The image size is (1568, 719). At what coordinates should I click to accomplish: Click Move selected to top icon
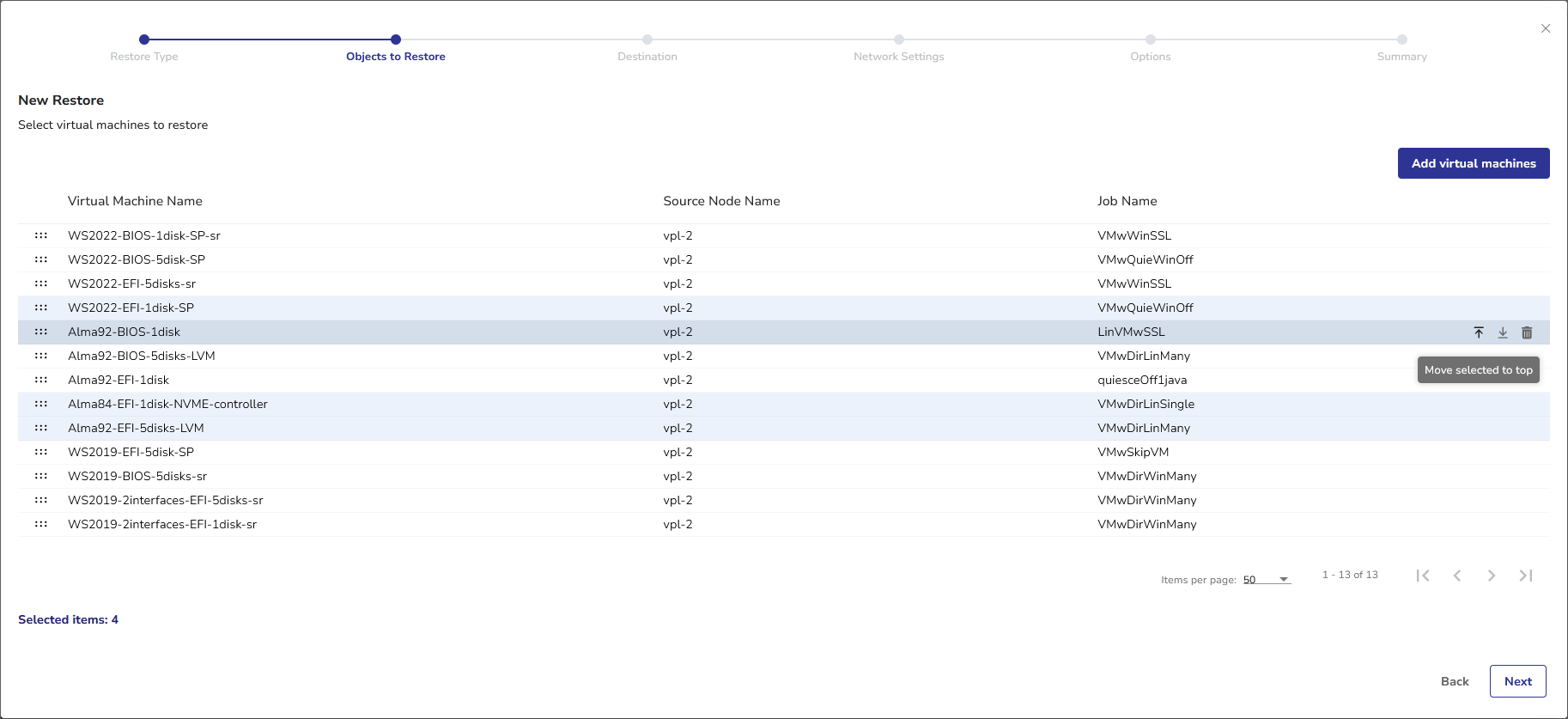[1479, 332]
